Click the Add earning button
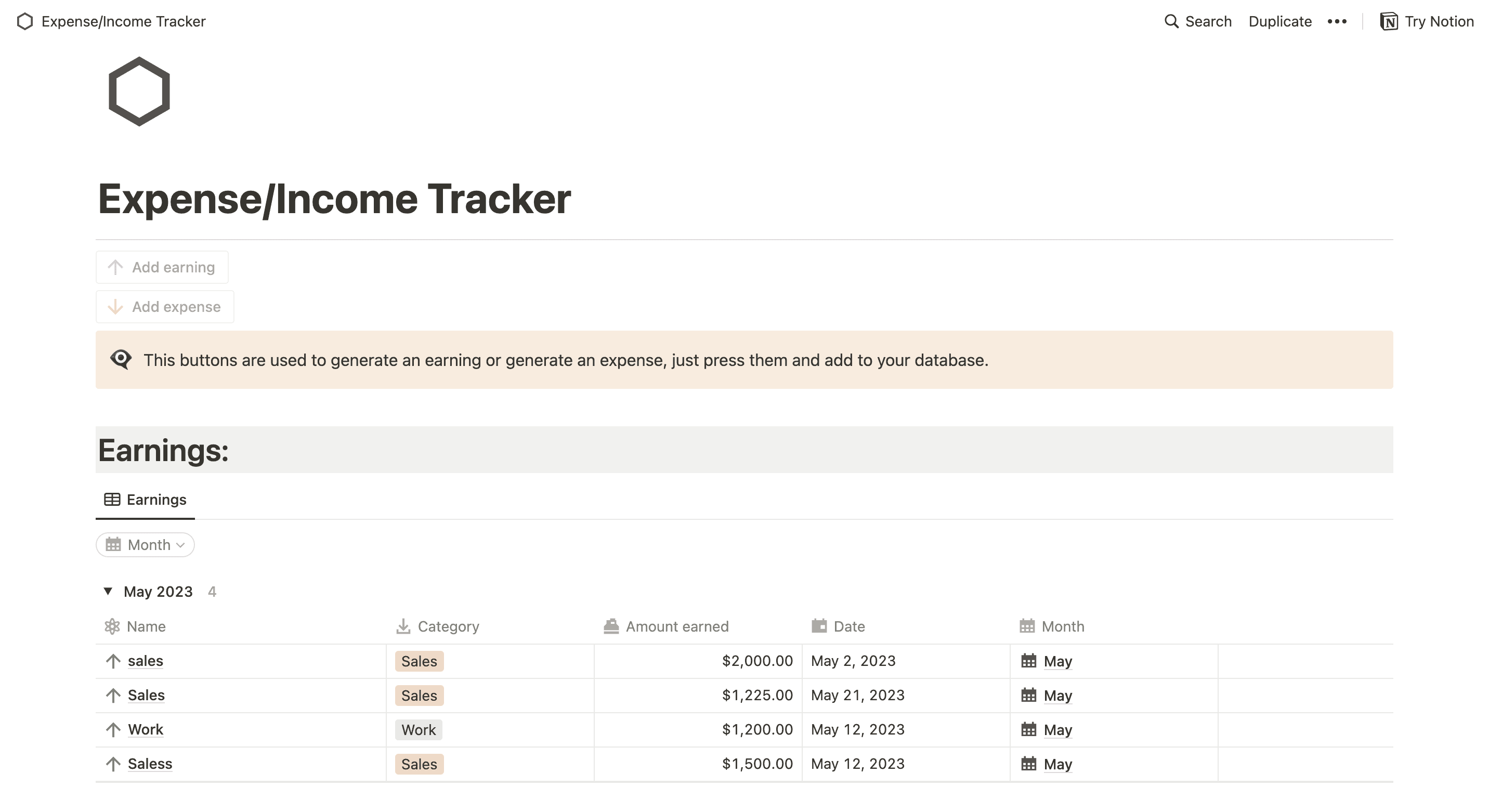This screenshot has height=812, width=1489. click(x=163, y=267)
